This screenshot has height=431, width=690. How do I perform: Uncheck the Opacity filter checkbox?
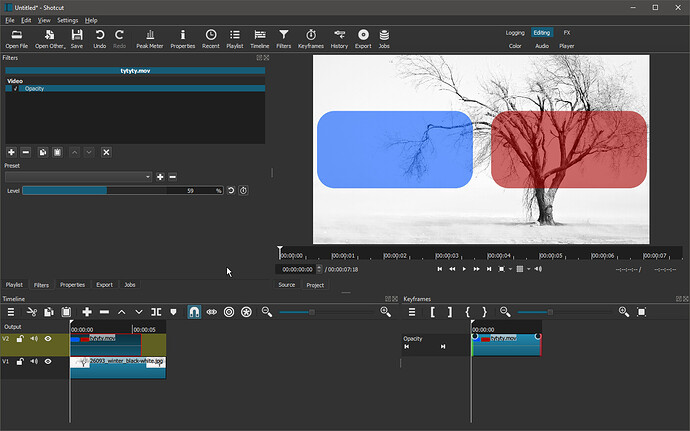click(15, 88)
